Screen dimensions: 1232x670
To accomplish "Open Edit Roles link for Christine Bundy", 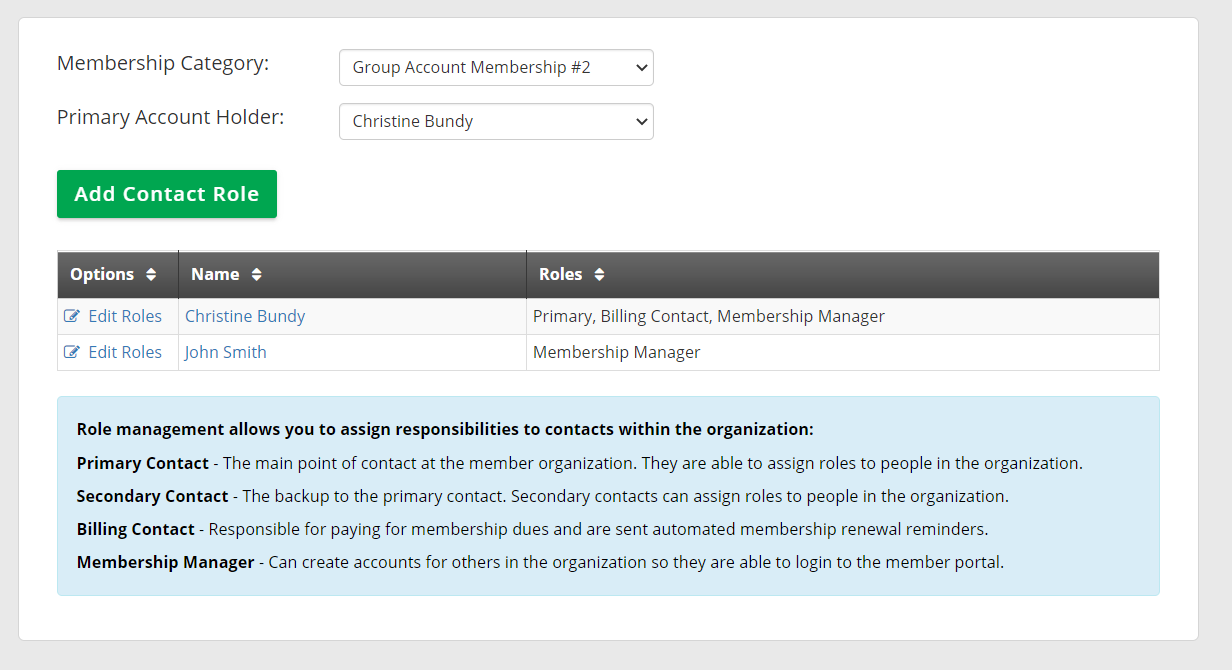I will click(x=125, y=316).
